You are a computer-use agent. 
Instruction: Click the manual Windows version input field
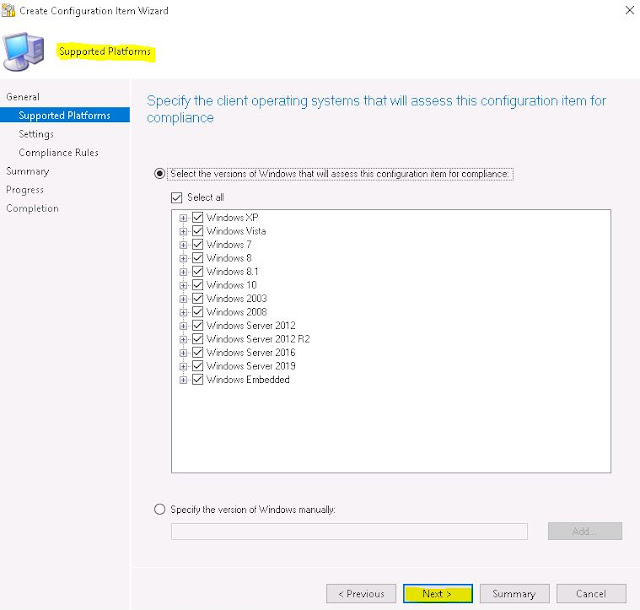[349, 531]
